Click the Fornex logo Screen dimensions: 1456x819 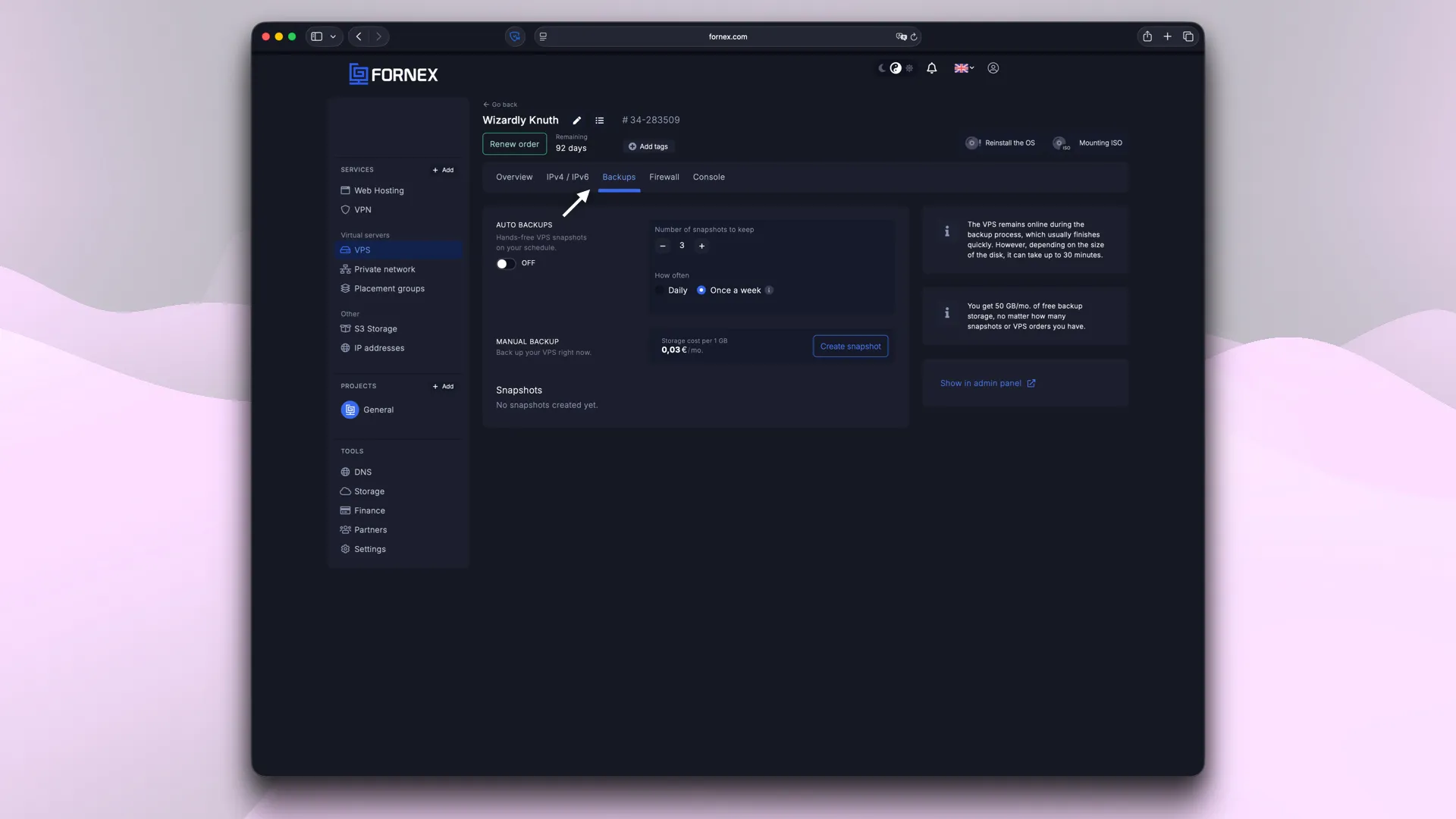393,74
